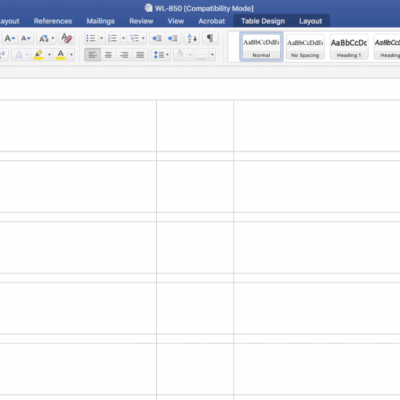
Task: Open the highlight color dropdown arrow
Action: (x=49, y=55)
